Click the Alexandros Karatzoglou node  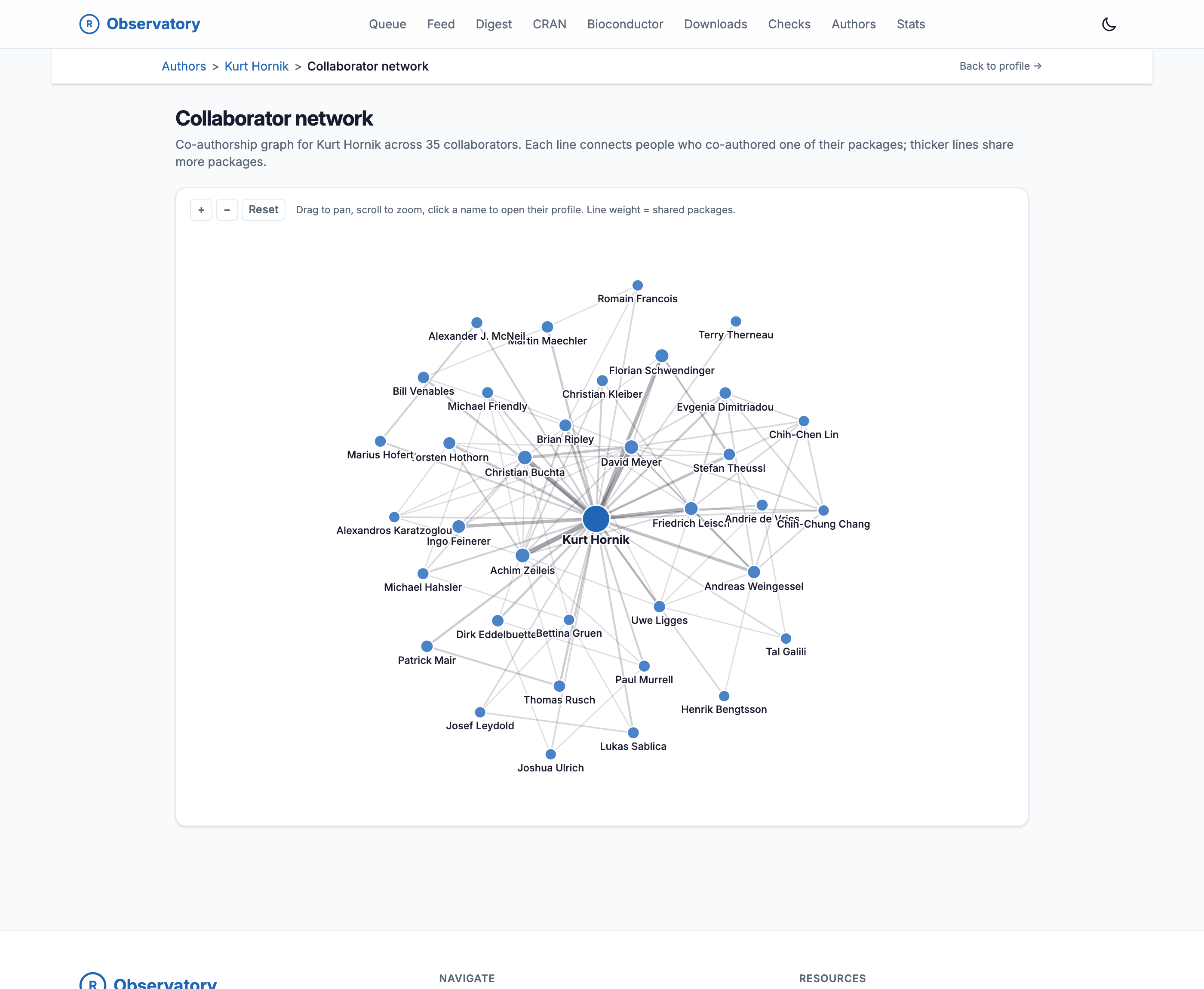tap(394, 517)
